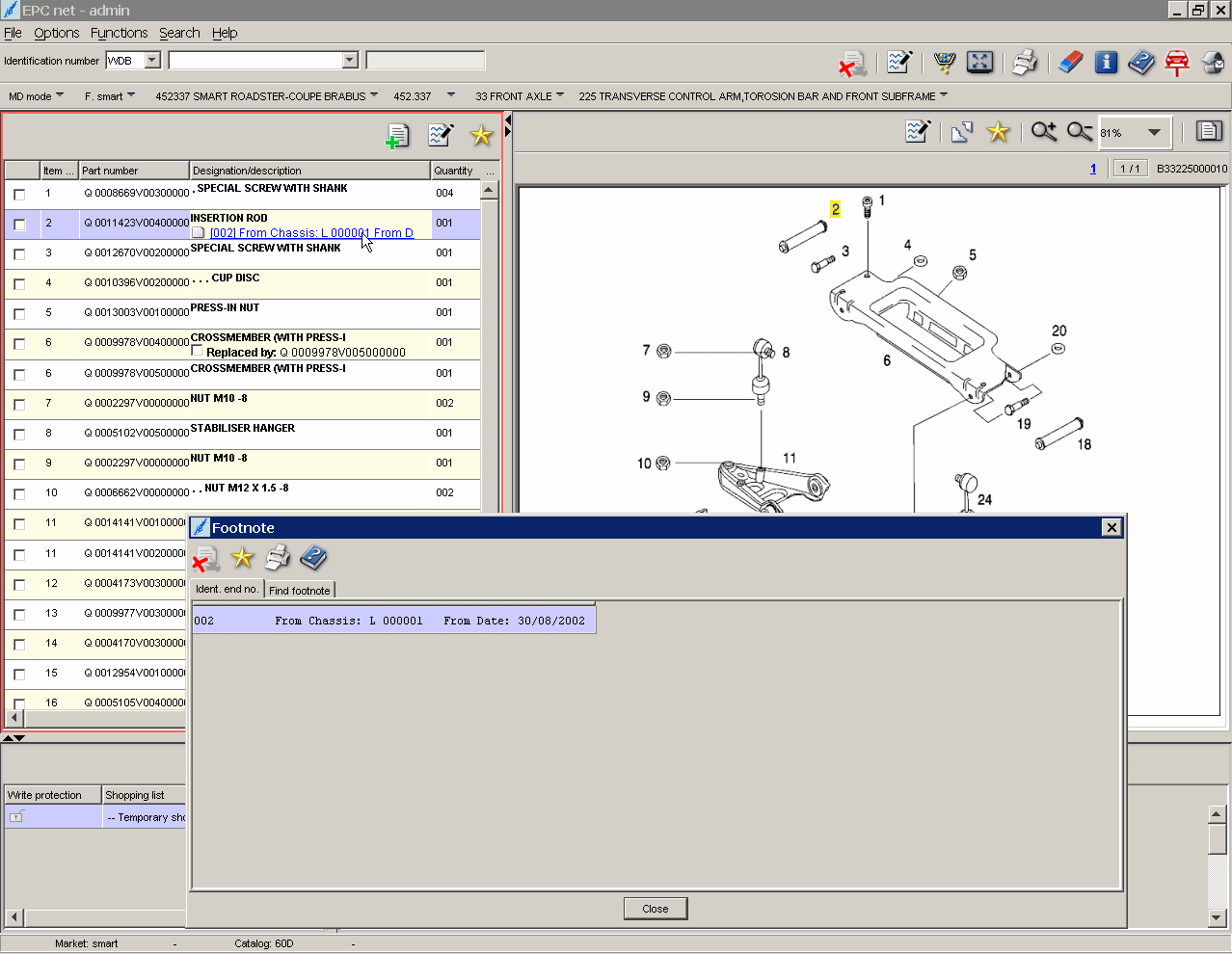This screenshot has height=954, width=1232.
Task: Select the full screen view icon
Action: [979, 62]
